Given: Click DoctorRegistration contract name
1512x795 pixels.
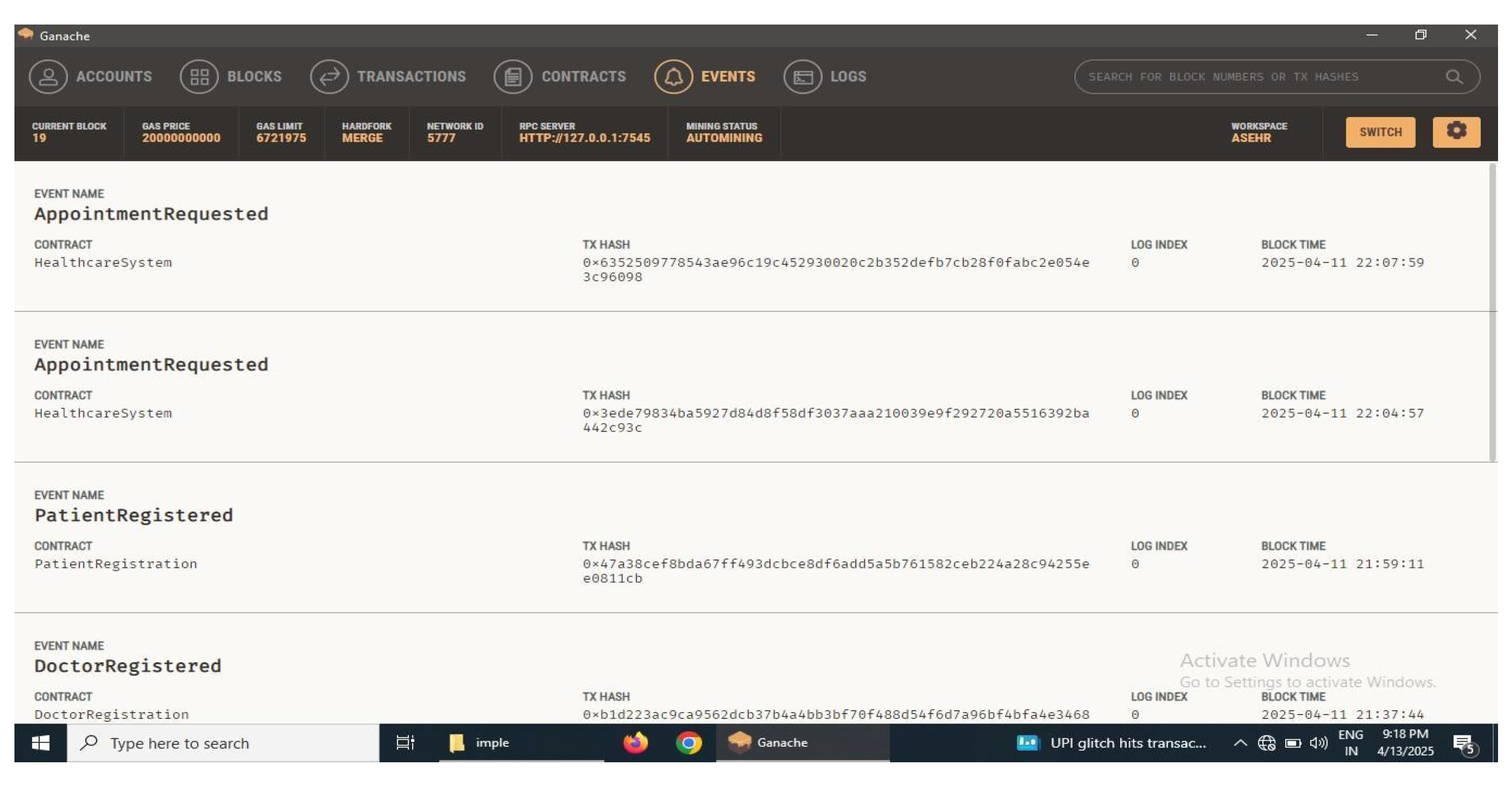Looking at the screenshot, I should click(112, 715).
